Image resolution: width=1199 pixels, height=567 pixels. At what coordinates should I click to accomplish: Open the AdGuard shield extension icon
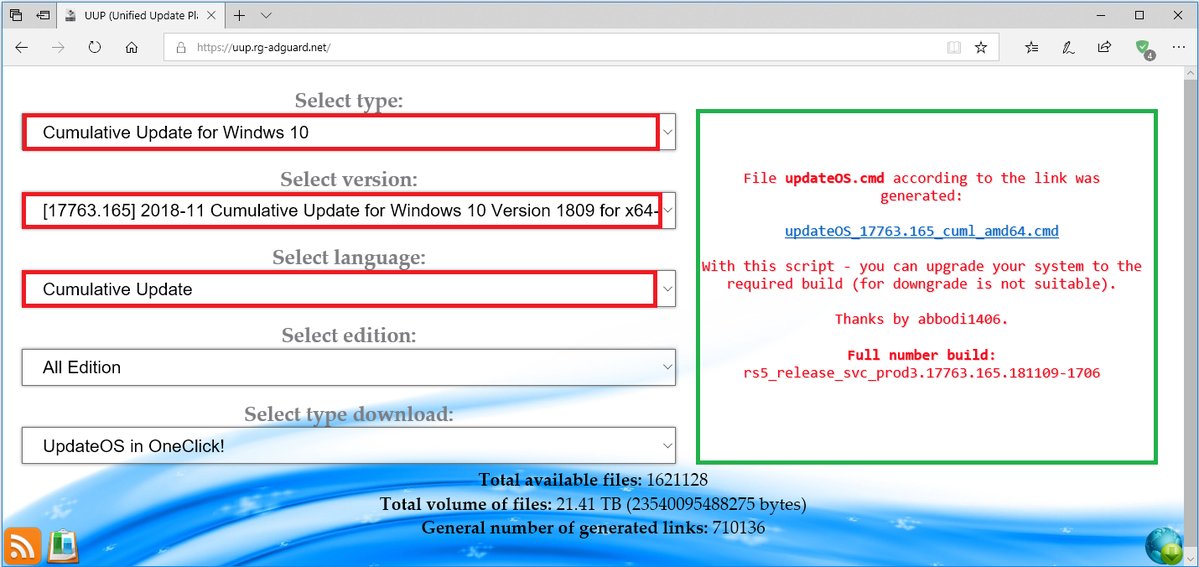click(1143, 48)
